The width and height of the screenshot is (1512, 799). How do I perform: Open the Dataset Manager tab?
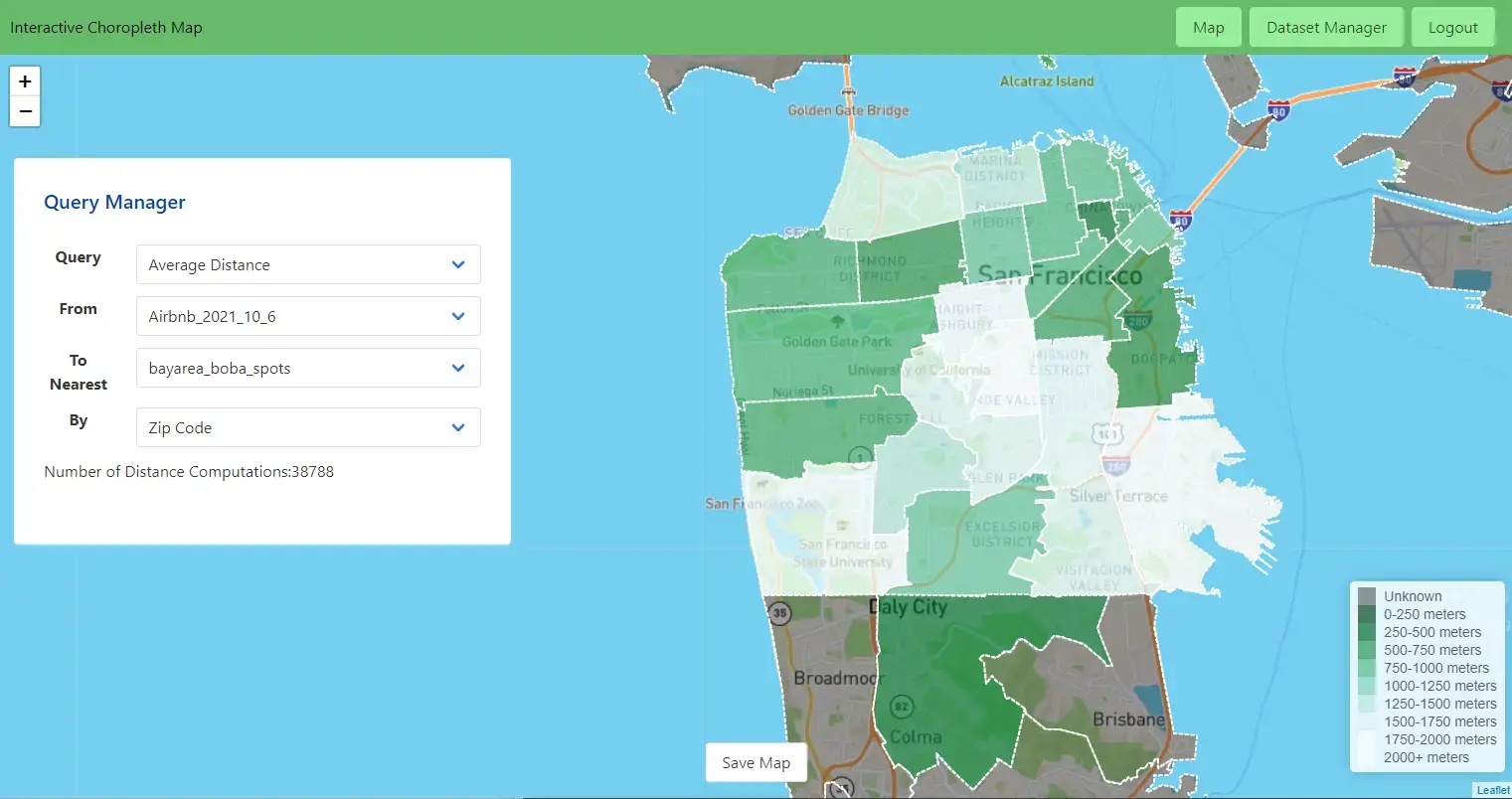(x=1326, y=27)
